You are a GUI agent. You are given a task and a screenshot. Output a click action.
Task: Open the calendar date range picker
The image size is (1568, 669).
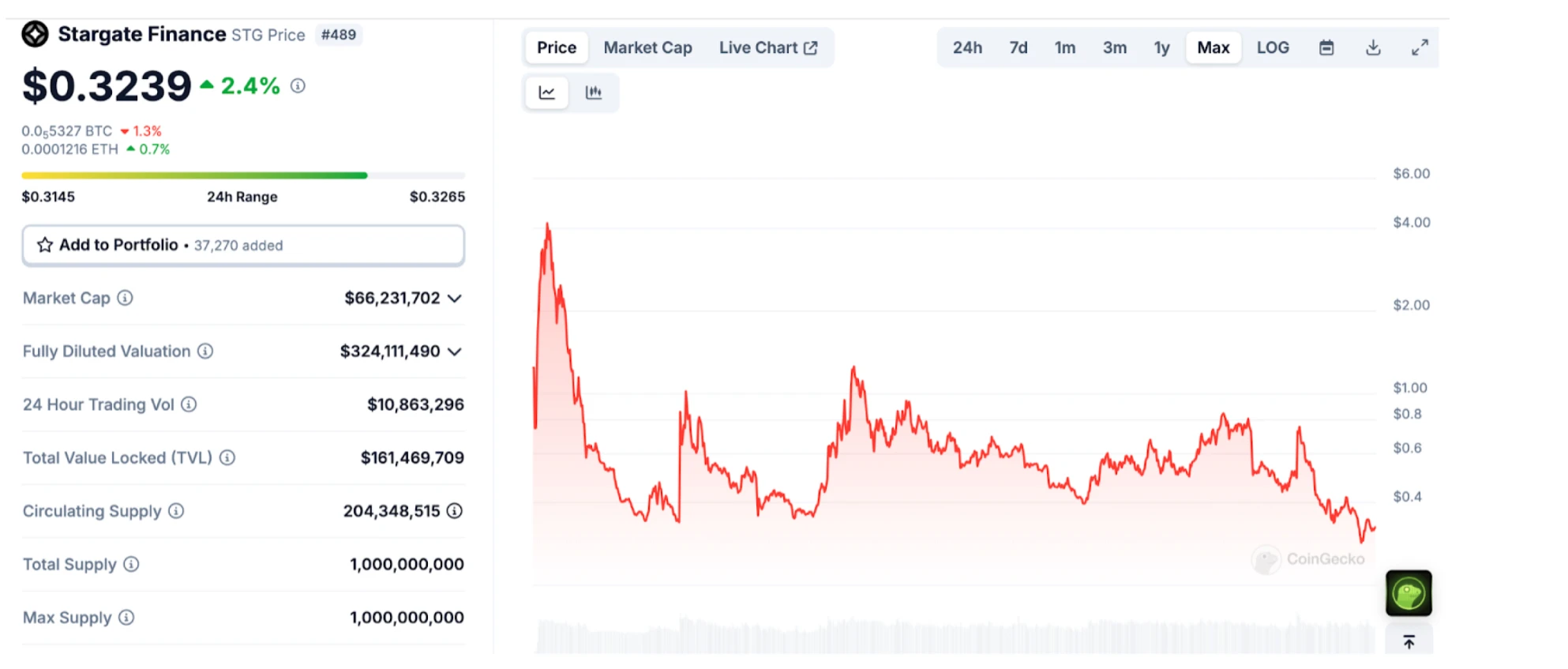point(1326,47)
